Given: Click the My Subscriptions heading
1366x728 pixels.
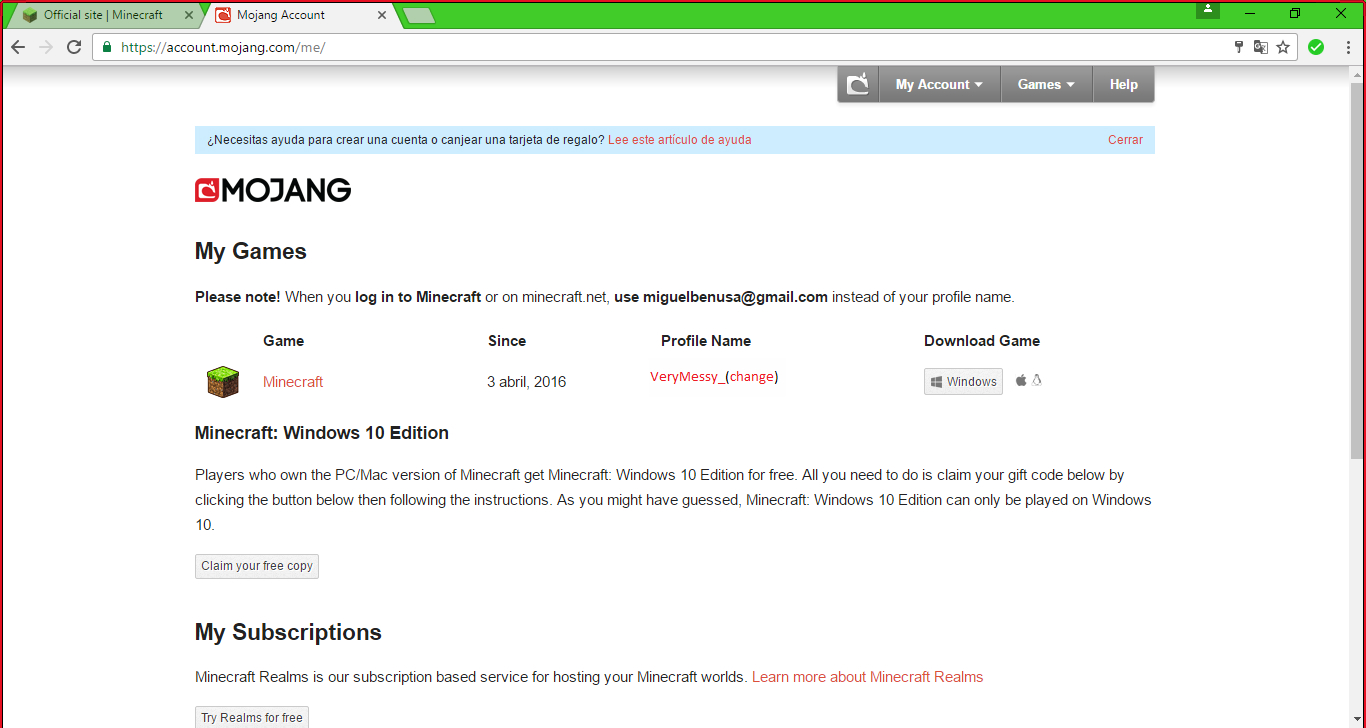Looking at the screenshot, I should point(288,632).
